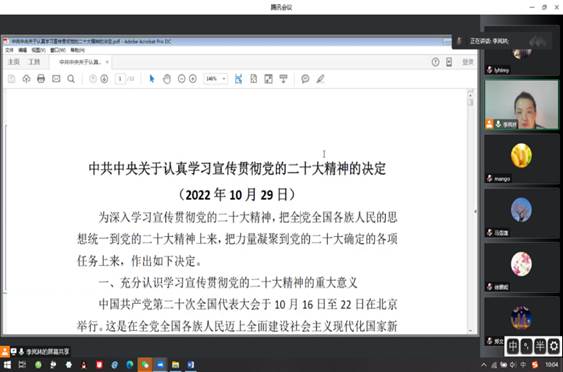
Task: Open the 编辑 menu
Action: coord(23,50)
